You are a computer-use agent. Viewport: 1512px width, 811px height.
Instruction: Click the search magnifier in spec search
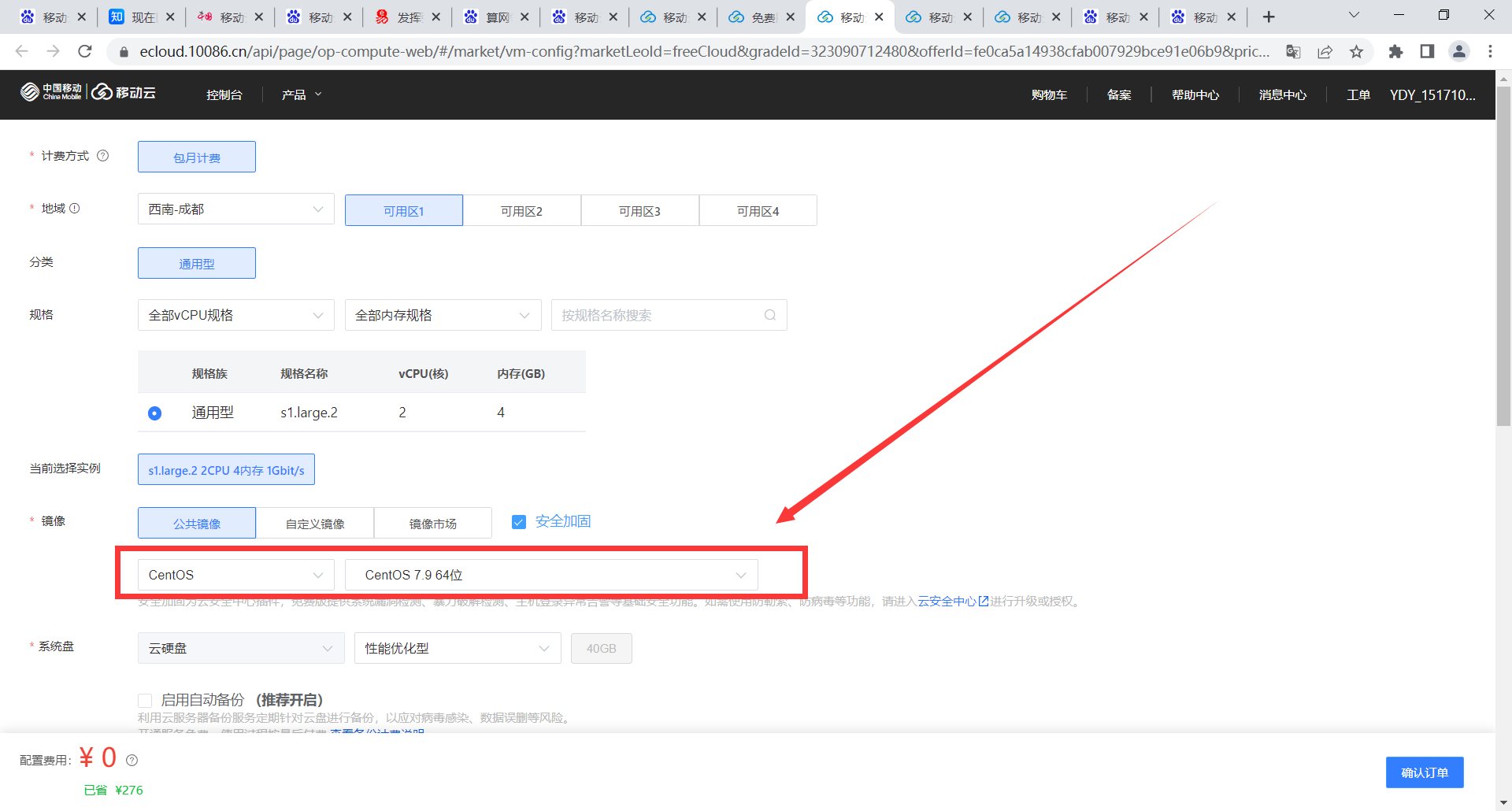(770, 315)
